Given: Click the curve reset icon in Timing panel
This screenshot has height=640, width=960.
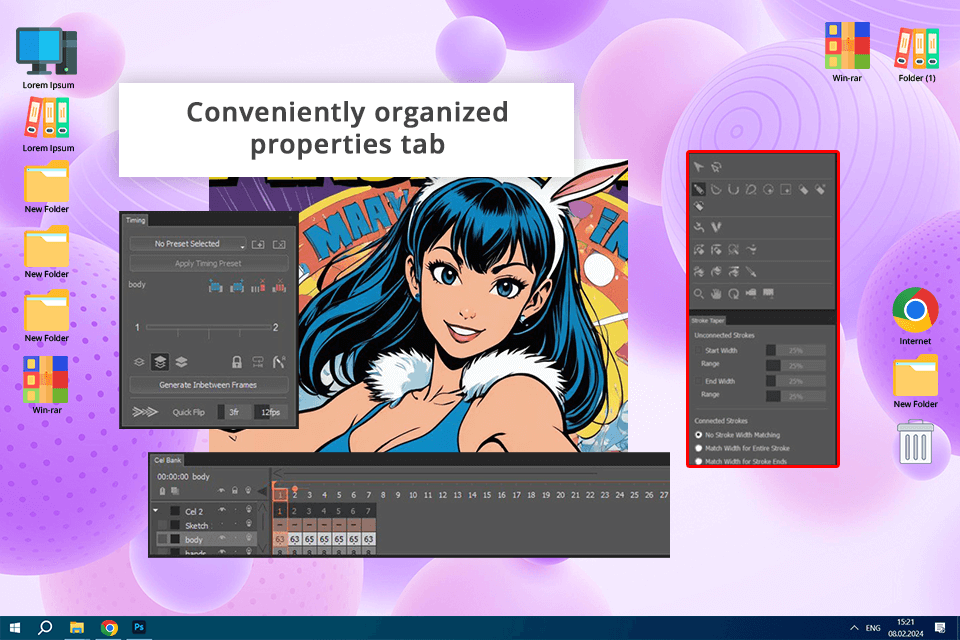Looking at the screenshot, I should (279, 362).
